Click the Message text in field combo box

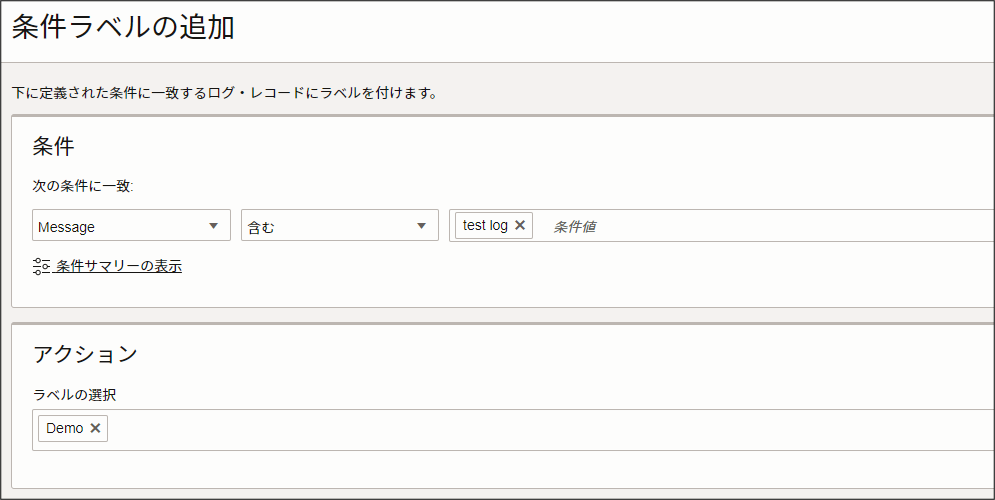pos(67,227)
